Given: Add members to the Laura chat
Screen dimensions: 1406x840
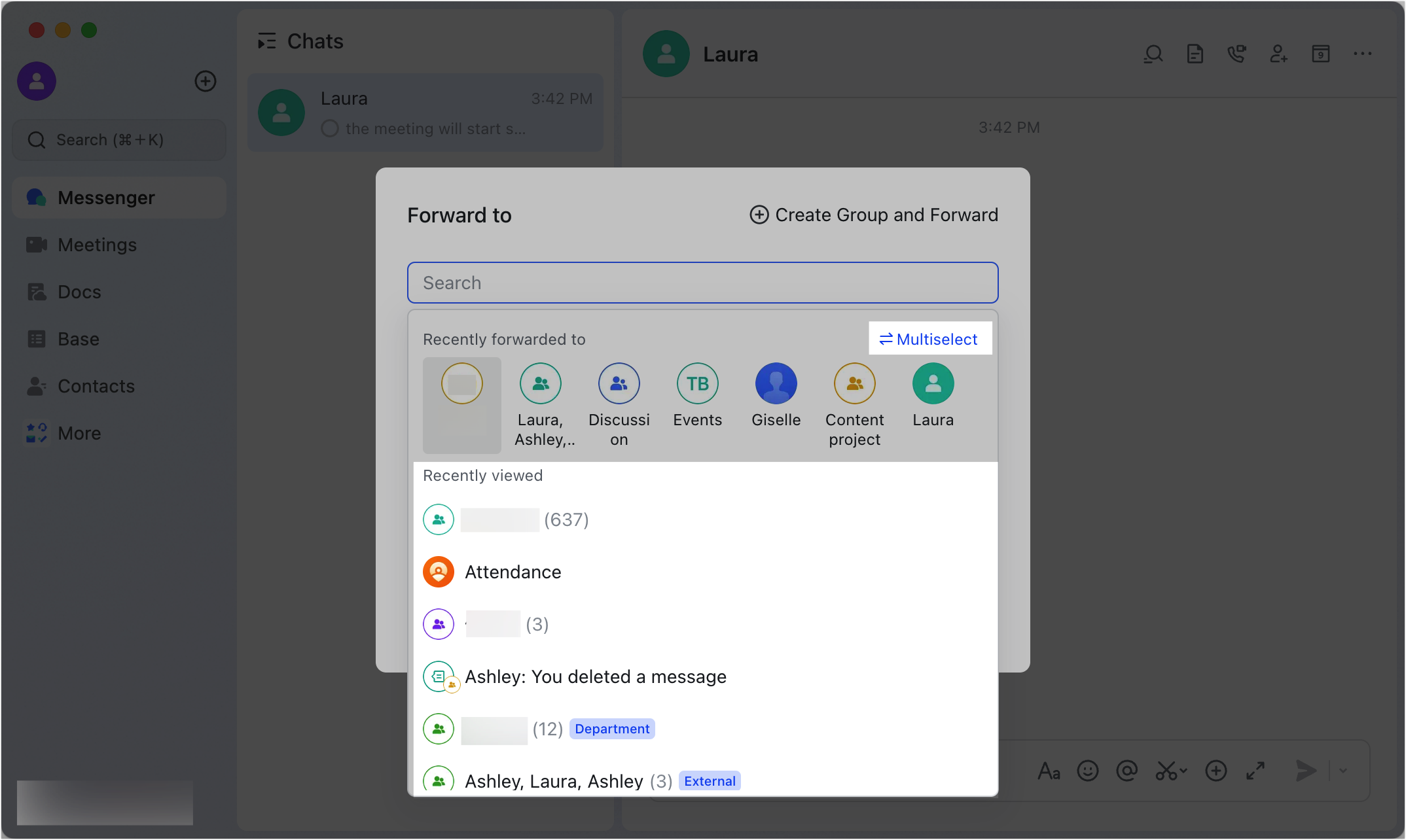Looking at the screenshot, I should [1279, 54].
